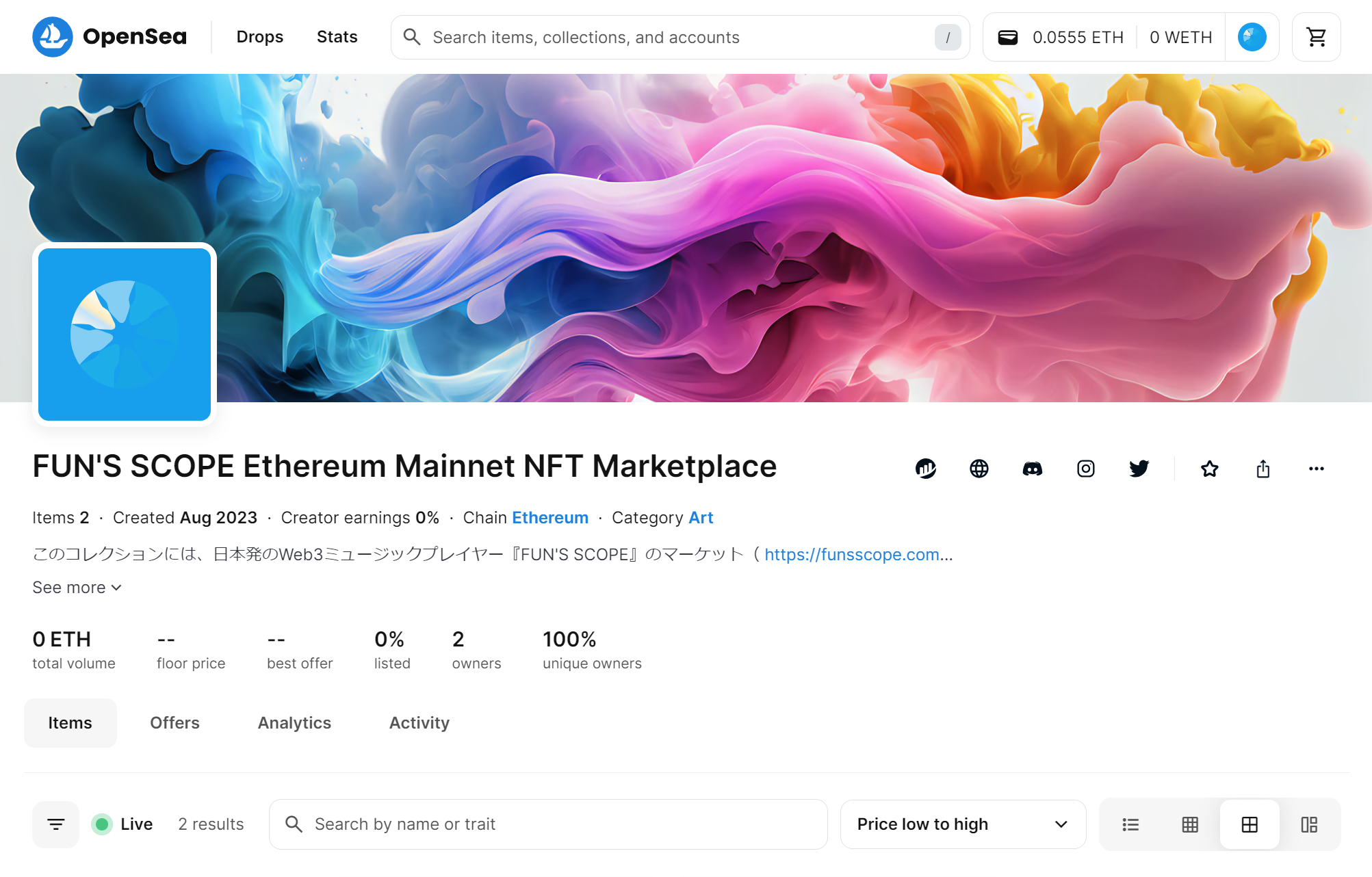Viewport: 1372px width, 877px height.
Task: Open the three-dot more options menu
Action: point(1316,469)
